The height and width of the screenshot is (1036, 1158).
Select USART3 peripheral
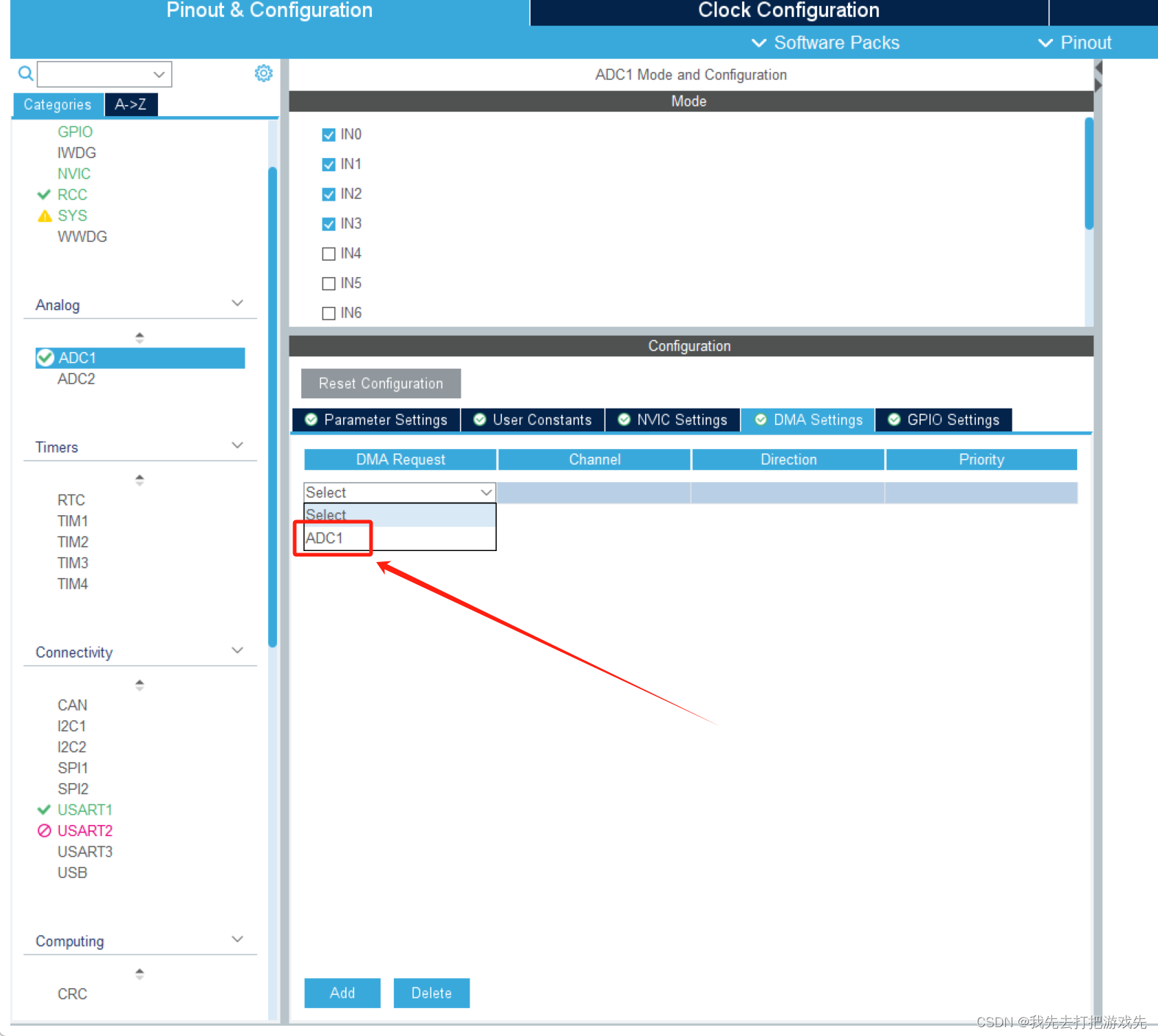click(x=85, y=852)
